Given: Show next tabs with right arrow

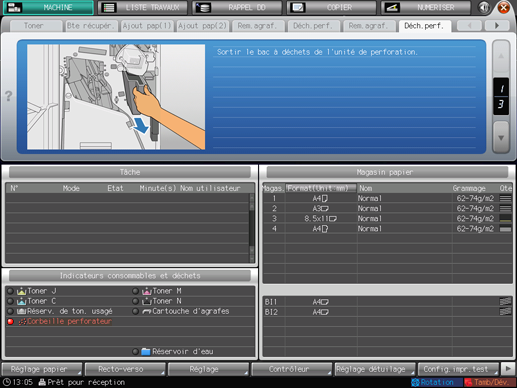Looking at the screenshot, I should pos(497,25).
